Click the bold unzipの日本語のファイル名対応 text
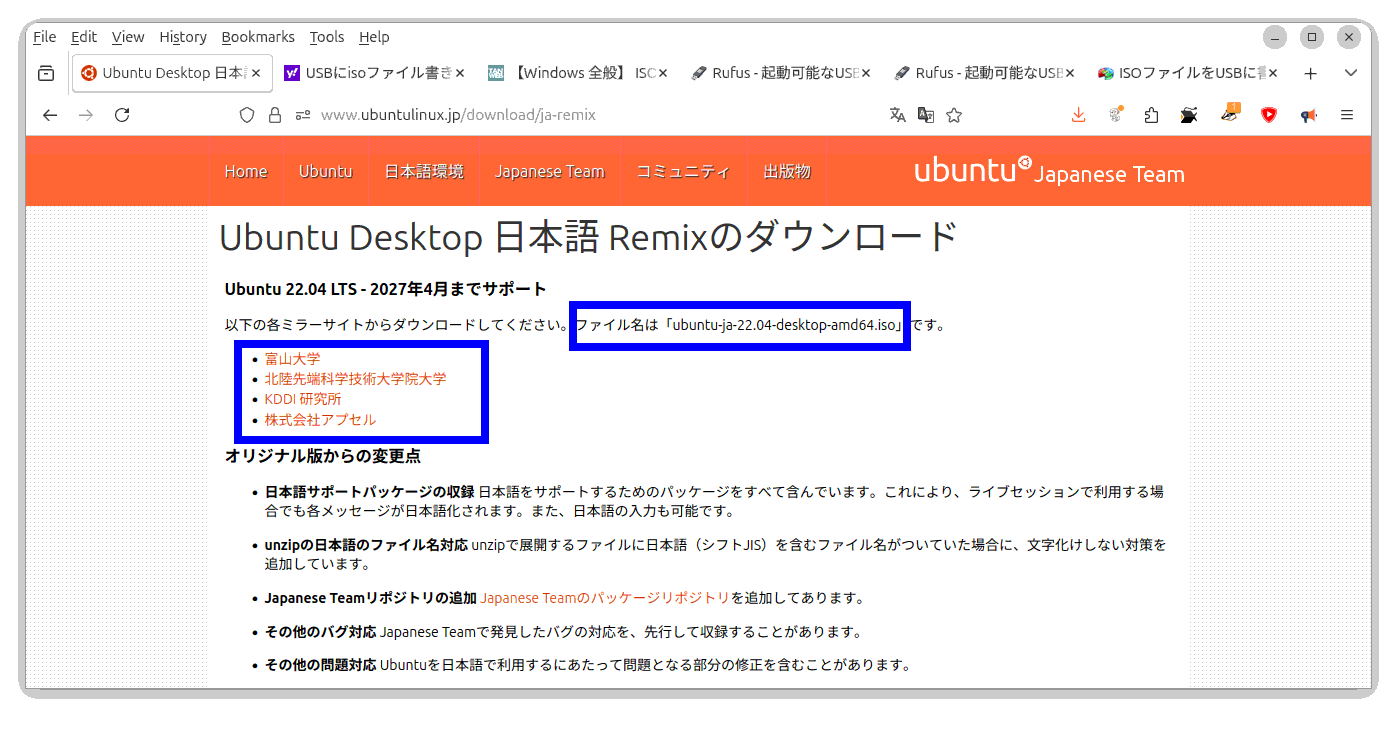This screenshot has width=1397, height=755. pos(366,545)
